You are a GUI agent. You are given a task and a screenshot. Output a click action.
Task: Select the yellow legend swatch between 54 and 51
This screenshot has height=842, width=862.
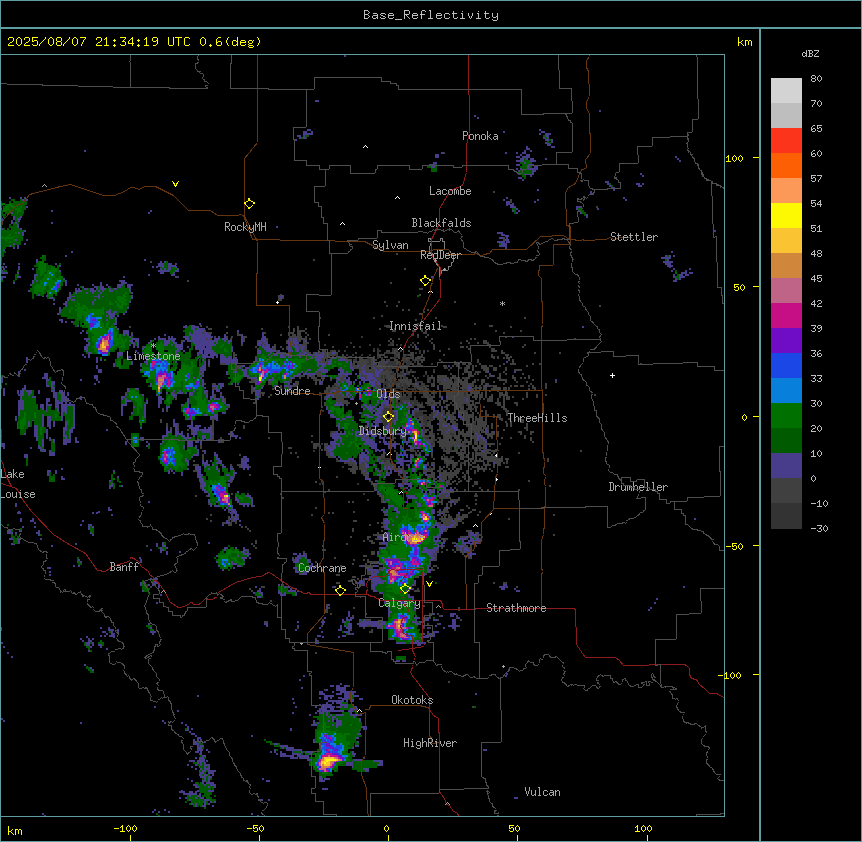(786, 216)
